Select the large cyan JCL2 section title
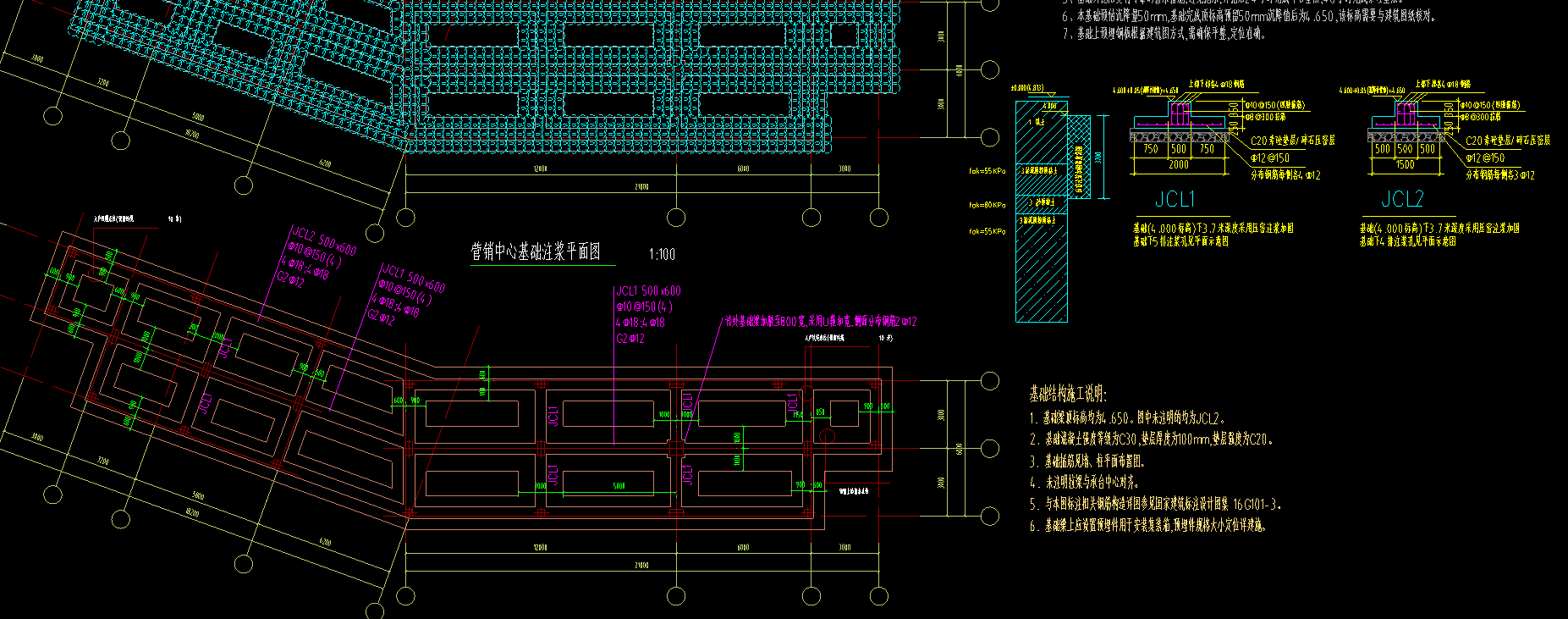Viewport: 1568px width, 619px height. (x=1402, y=199)
